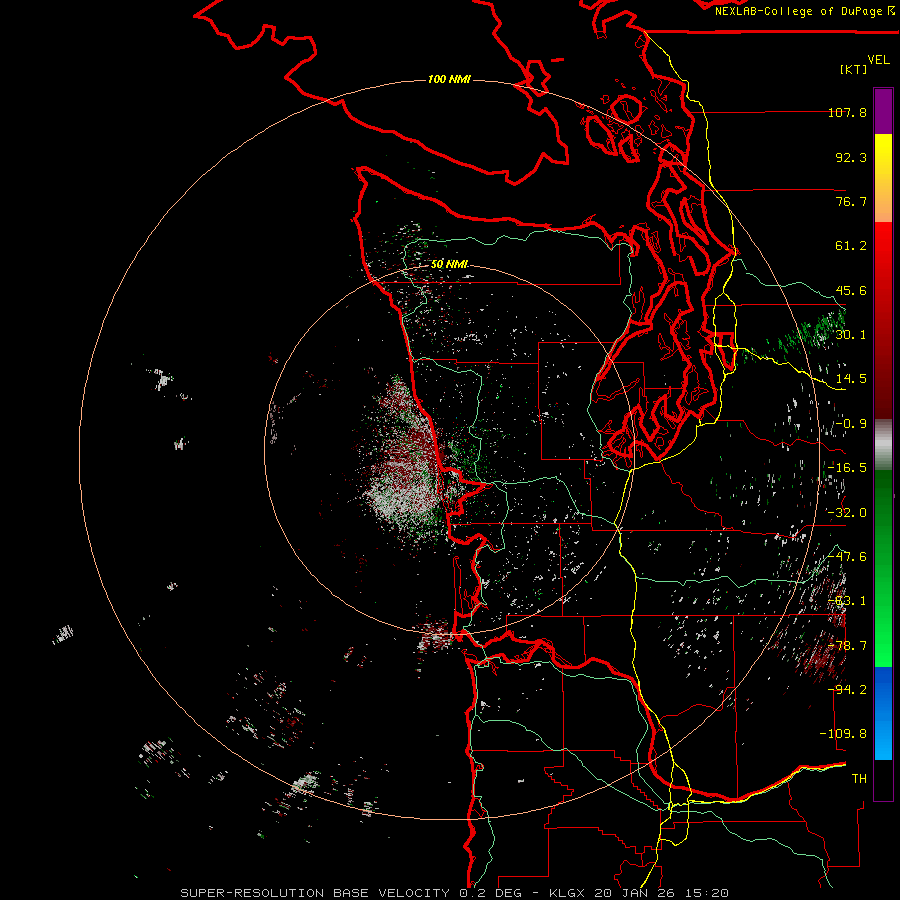Pick the yellow segment of the velocity color bar
This screenshot has width=900, height=900.
(x=883, y=178)
